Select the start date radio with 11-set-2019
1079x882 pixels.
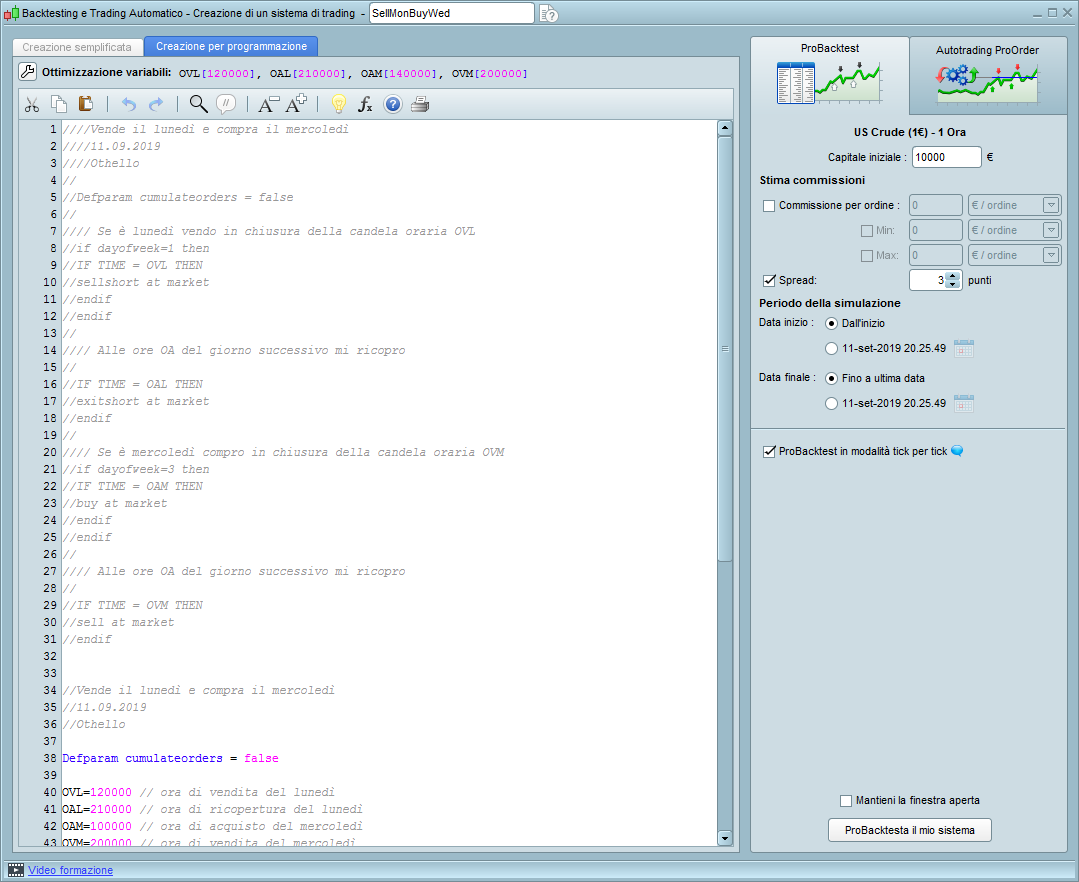831,348
